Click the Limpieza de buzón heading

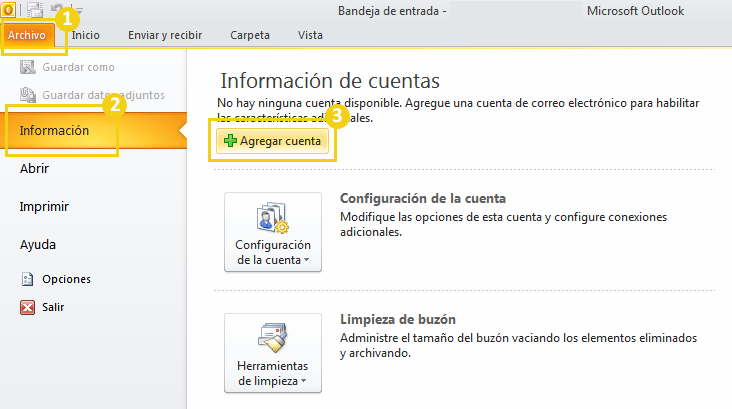[x=398, y=319]
